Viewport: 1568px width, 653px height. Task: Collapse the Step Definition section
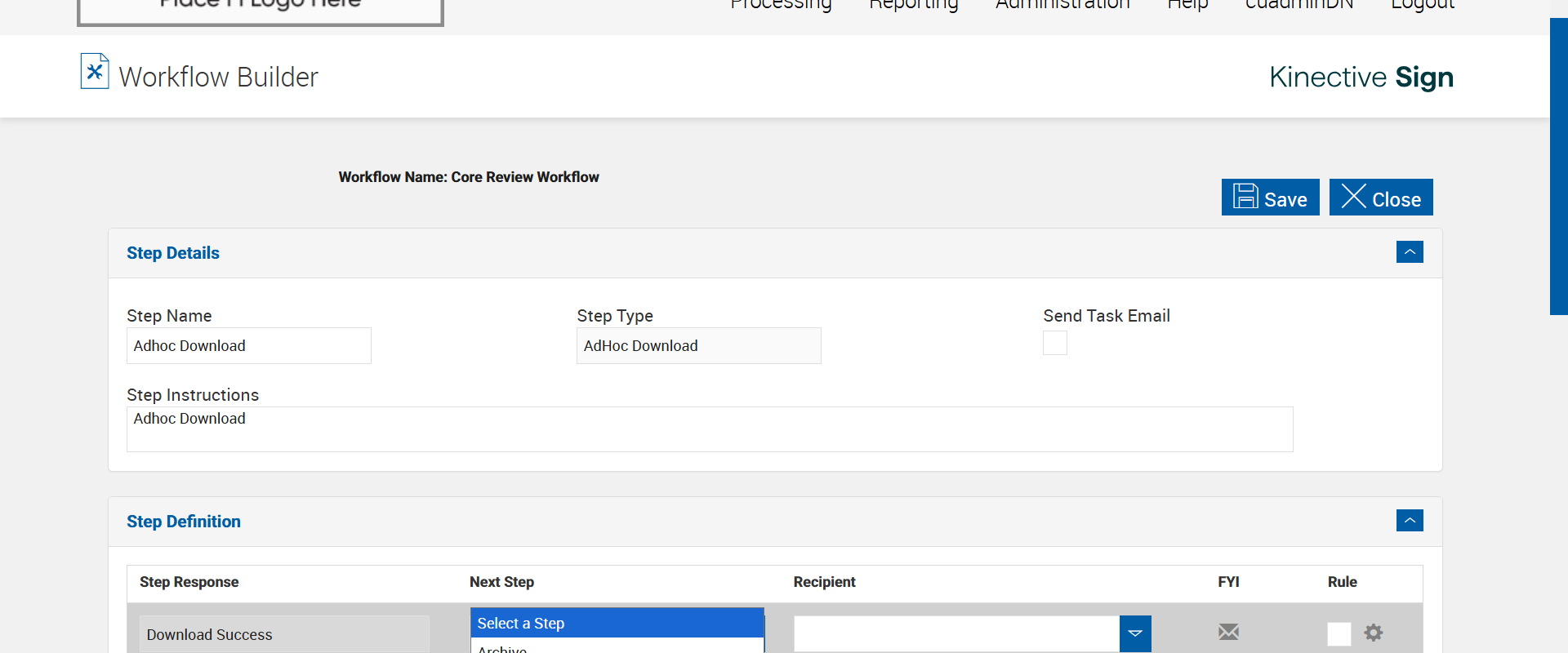tap(1410, 521)
